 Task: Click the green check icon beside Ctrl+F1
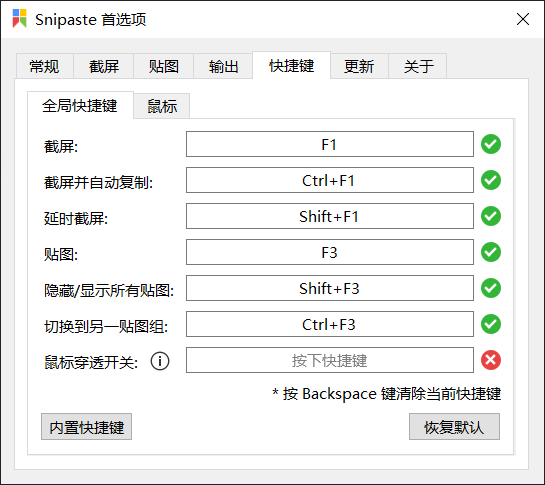coord(491,180)
